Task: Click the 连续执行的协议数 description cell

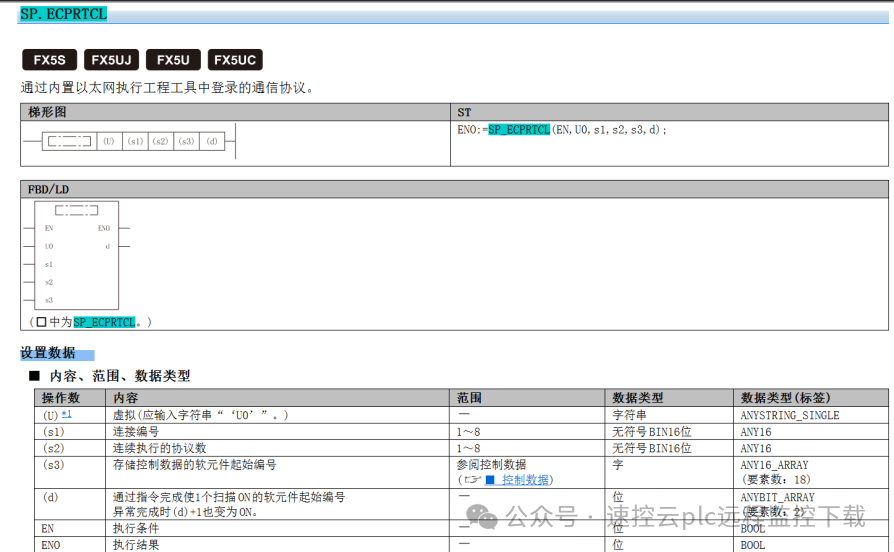Action: click(x=278, y=448)
